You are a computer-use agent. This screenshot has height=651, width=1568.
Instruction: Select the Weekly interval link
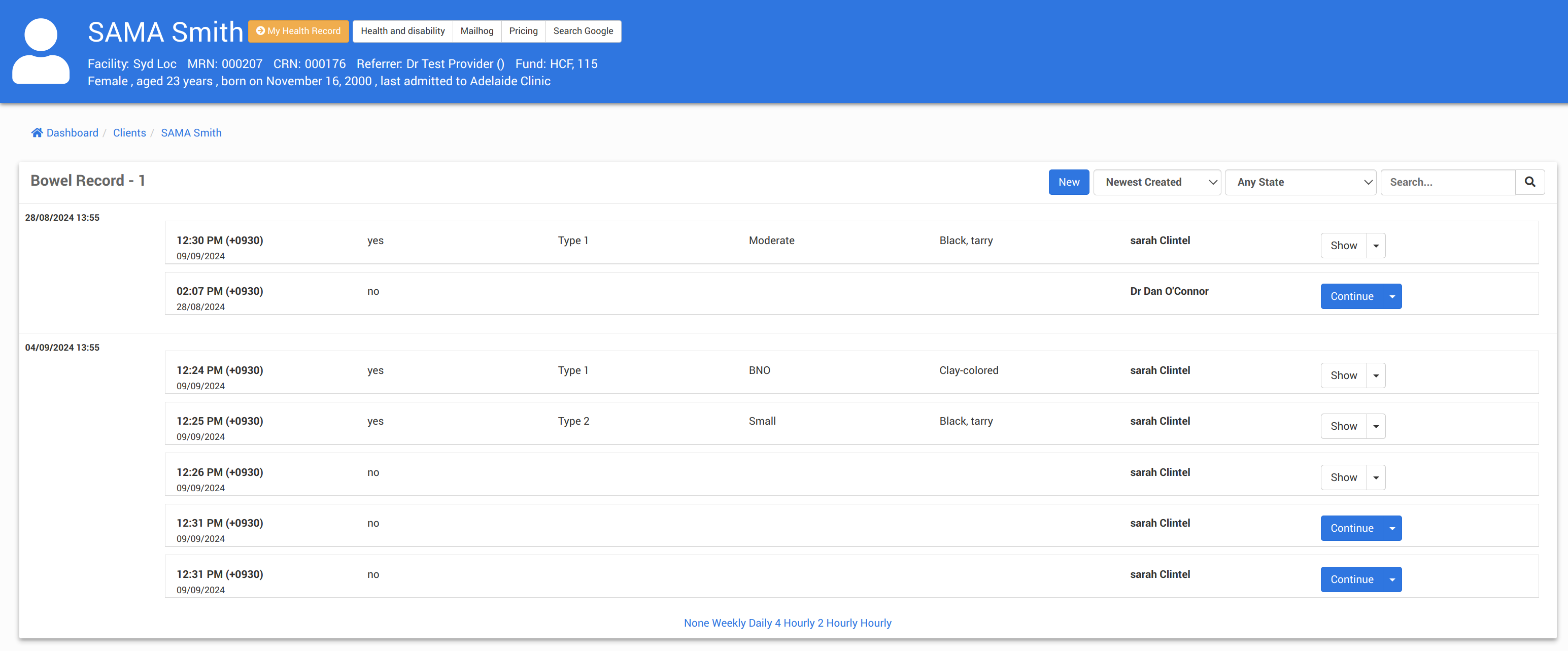click(x=729, y=623)
